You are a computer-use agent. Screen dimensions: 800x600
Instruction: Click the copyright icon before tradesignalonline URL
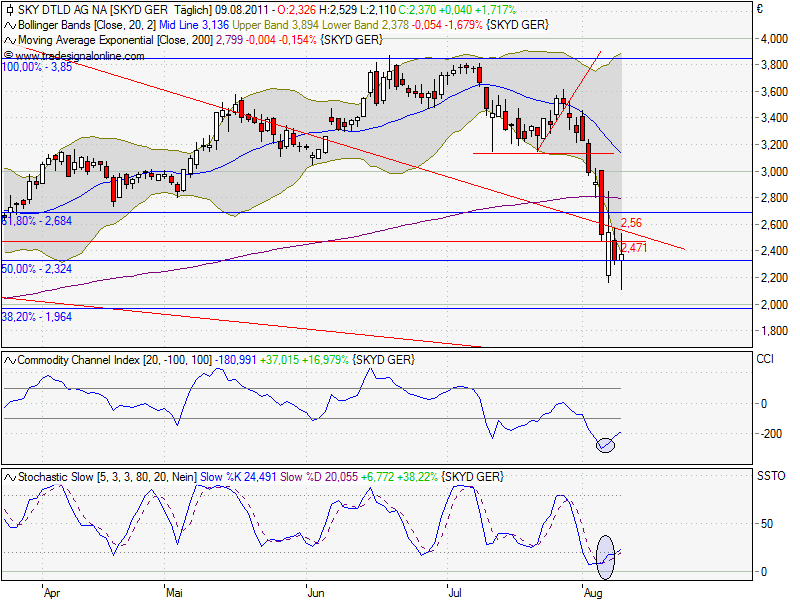9,55
